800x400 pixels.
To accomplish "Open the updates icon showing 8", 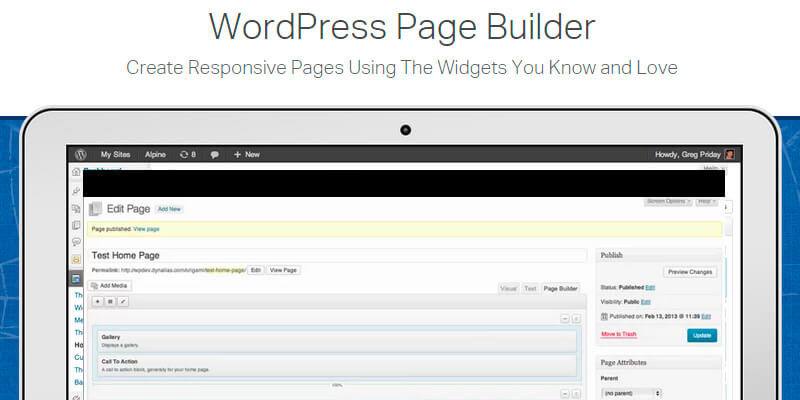I will pyautogui.click(x=186, y=154).
